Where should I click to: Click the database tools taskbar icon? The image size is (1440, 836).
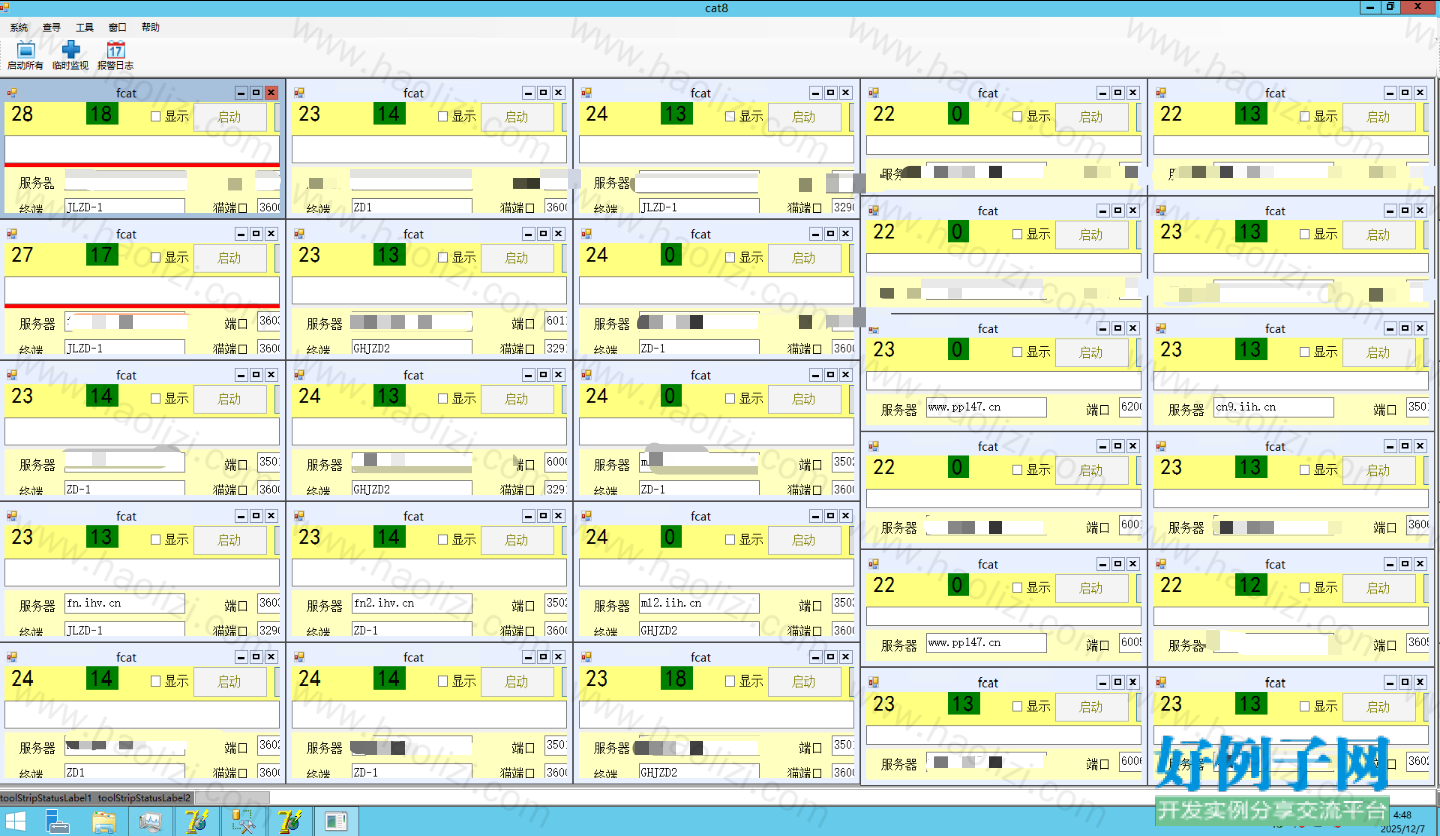(x=242, y=821)
